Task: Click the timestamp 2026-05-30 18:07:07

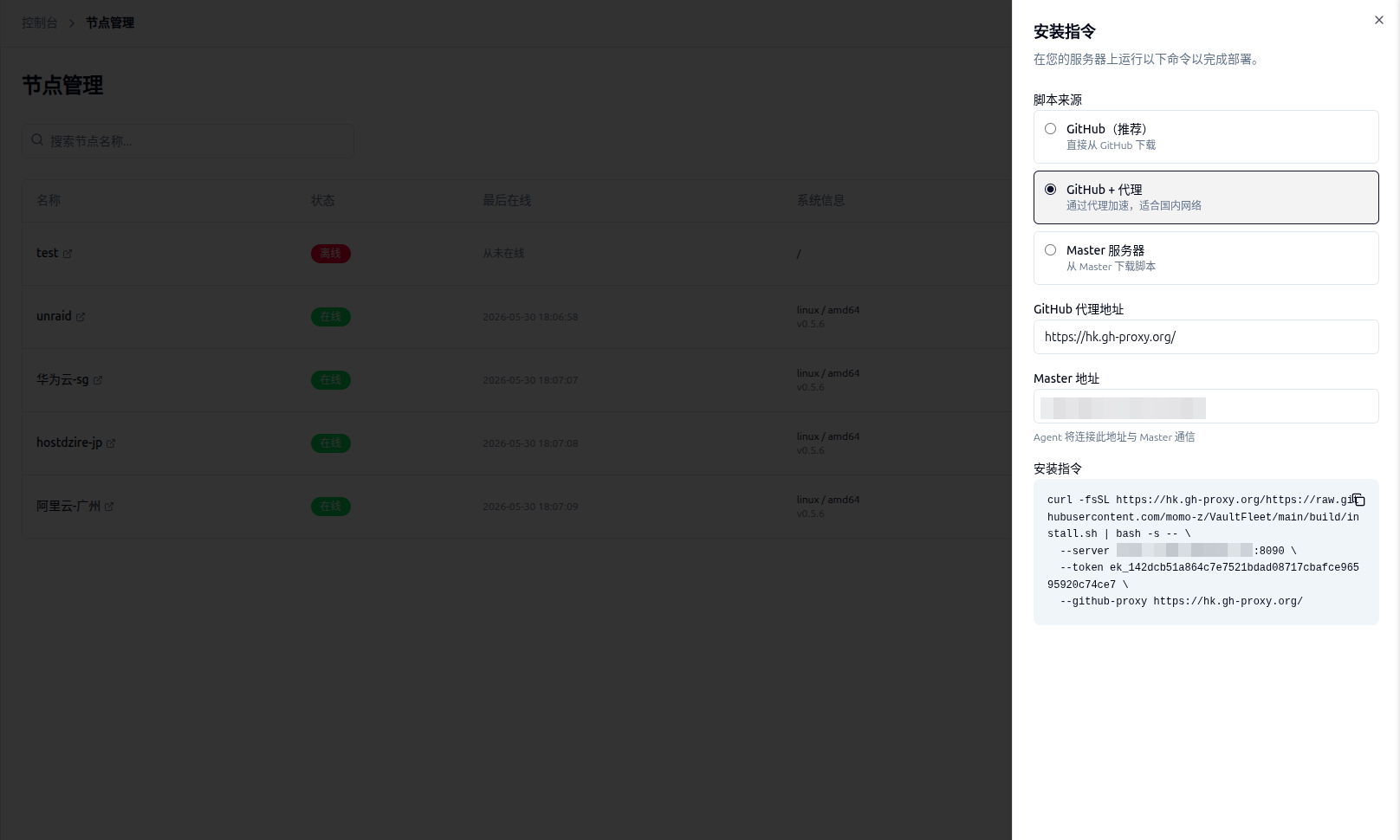Action: pos(530,380)
